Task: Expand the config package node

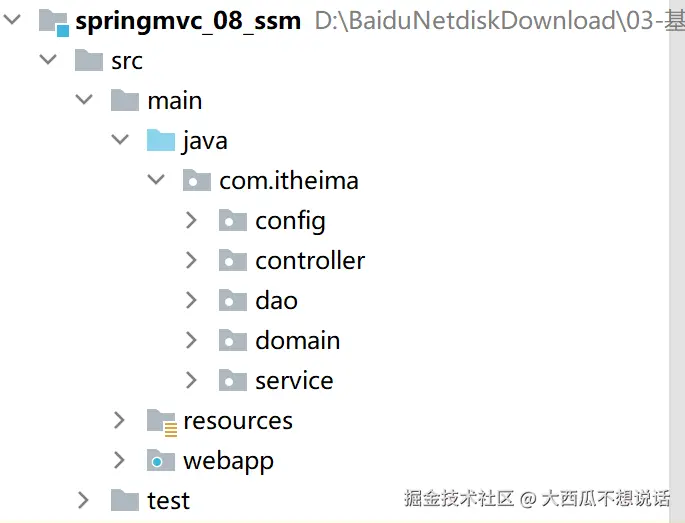Action: tap(192, 220)
